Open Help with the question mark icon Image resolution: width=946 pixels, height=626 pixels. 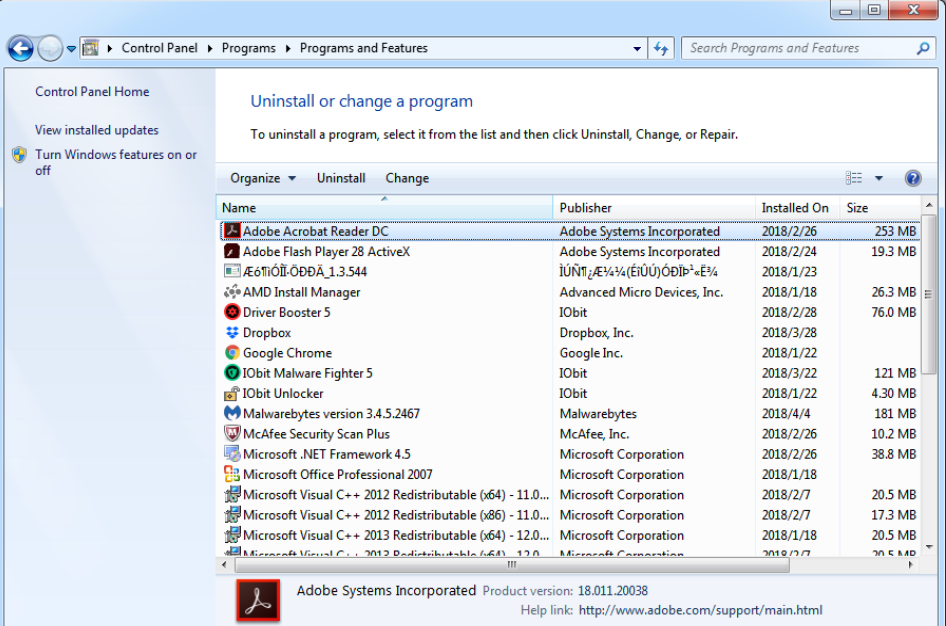(x=913, y=178)
